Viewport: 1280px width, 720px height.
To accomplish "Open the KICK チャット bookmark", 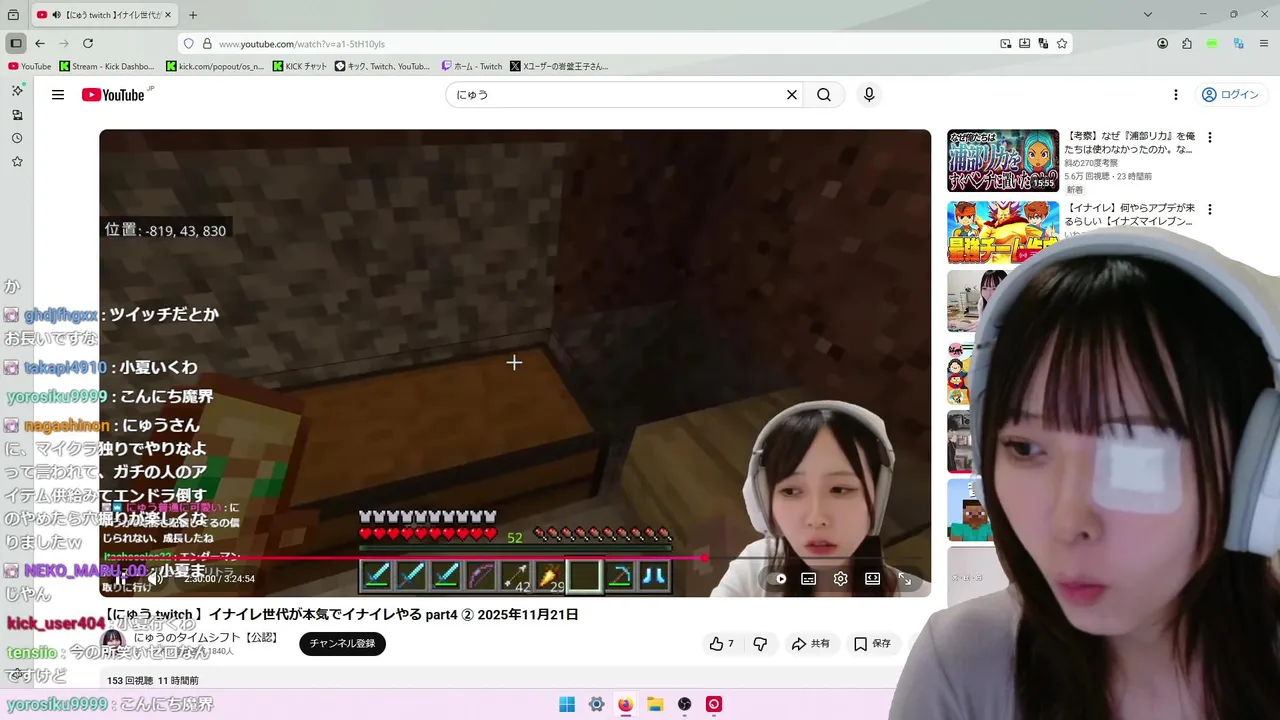I will pos(300,67).
